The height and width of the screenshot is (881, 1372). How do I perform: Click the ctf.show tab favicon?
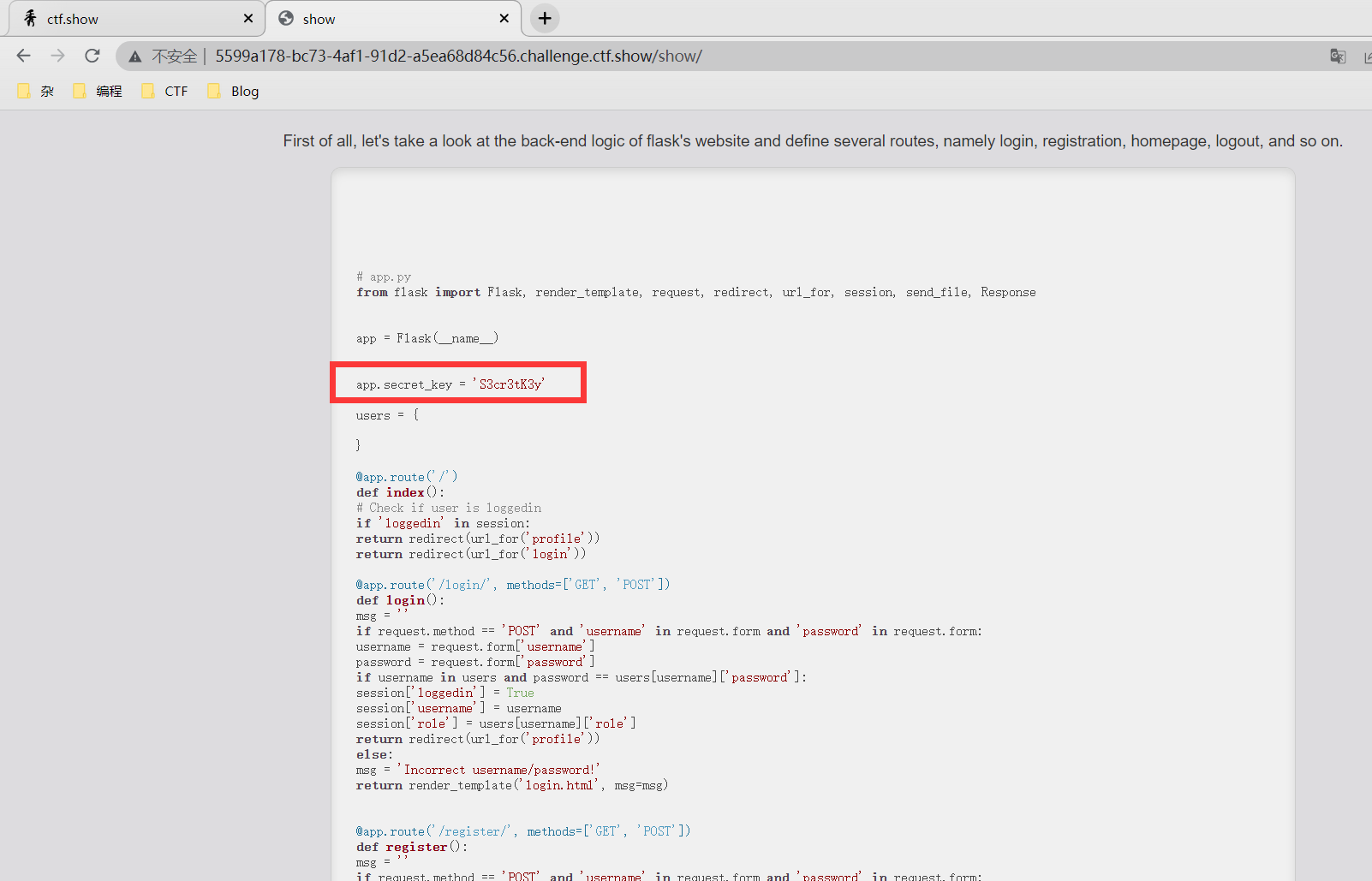click(x=30, y=18)
